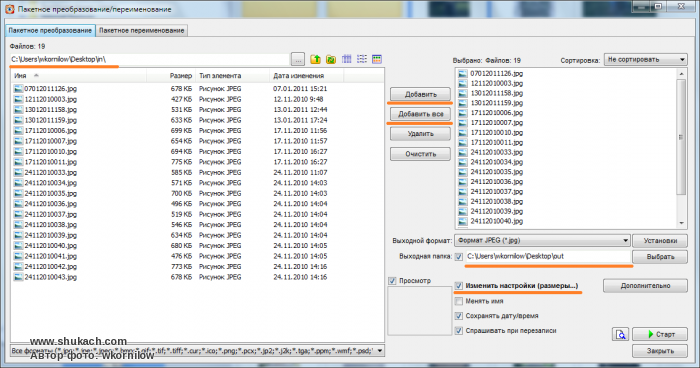
Task: Click the Добавить button
Action: (x=421, y=94)
